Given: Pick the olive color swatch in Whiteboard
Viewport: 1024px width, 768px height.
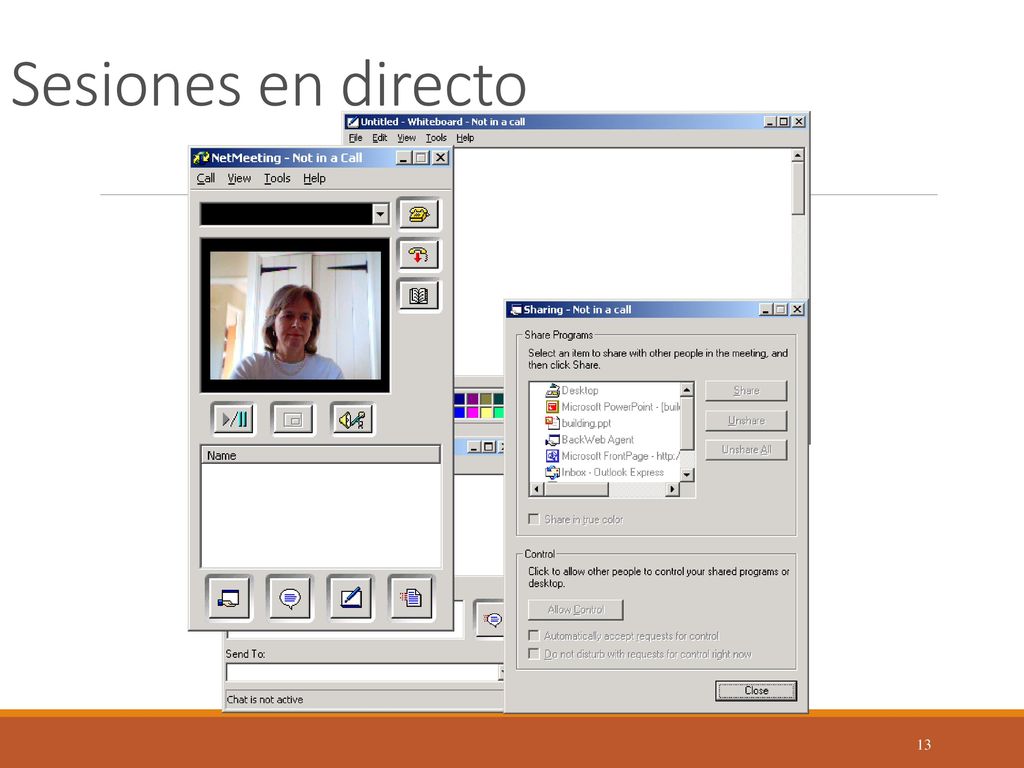Looking at the screenshot, I should tap(485, 398).
